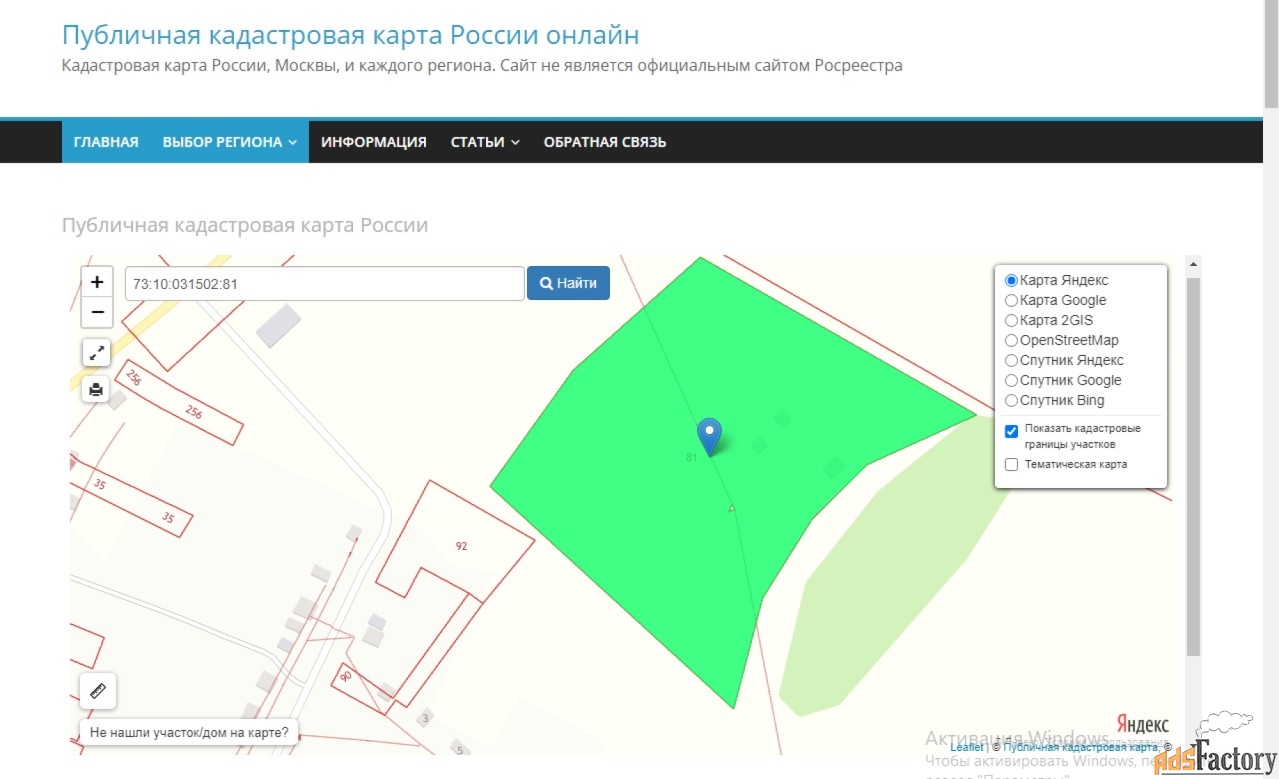
Task: Open the Статьи dropdown menu
Action: pyautogui.click(x=484, y=142)
